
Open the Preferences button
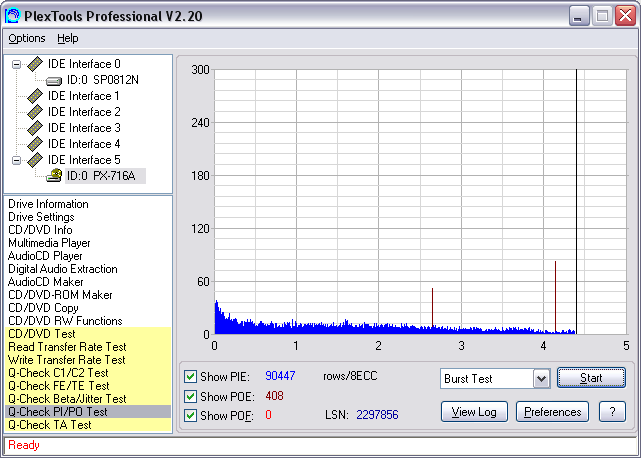tap(552, 412)
